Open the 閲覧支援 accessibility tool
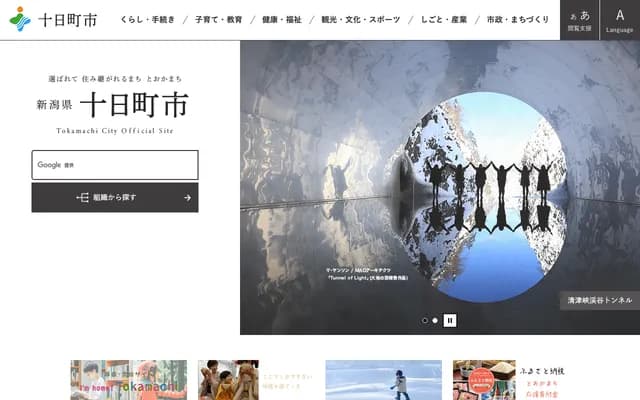640x400 pixels. click(x=579, y=20)
